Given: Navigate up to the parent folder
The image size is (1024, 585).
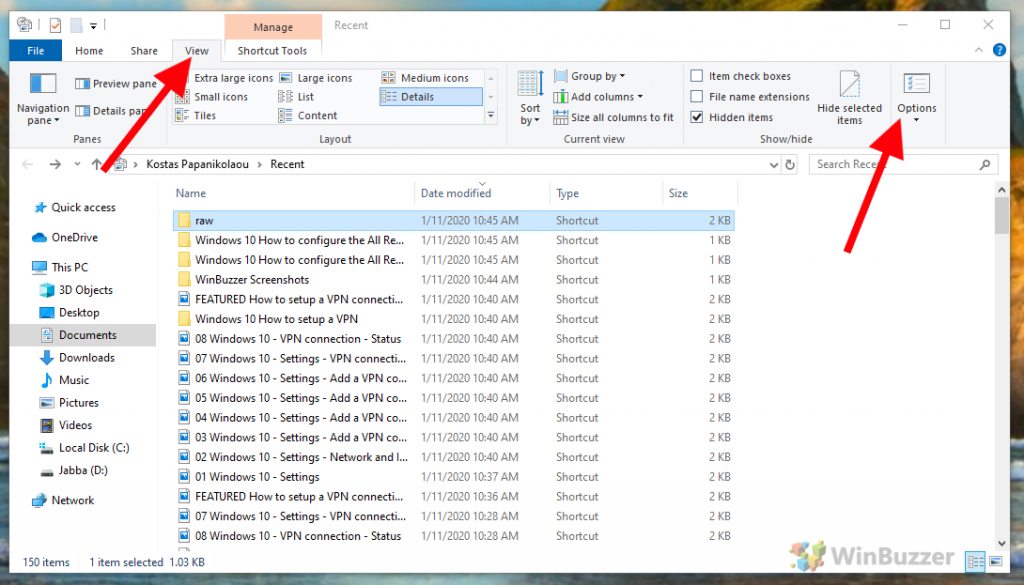Looking at the screenshot, I should (98, 163).
